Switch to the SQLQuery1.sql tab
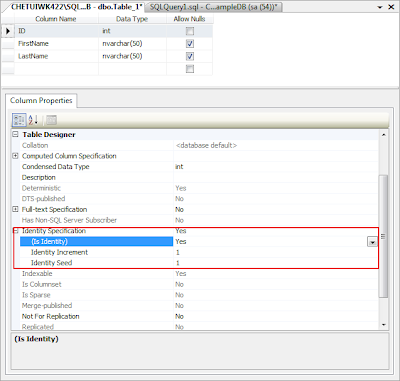Viewport: 400px width, 381px height. point(214,7)
